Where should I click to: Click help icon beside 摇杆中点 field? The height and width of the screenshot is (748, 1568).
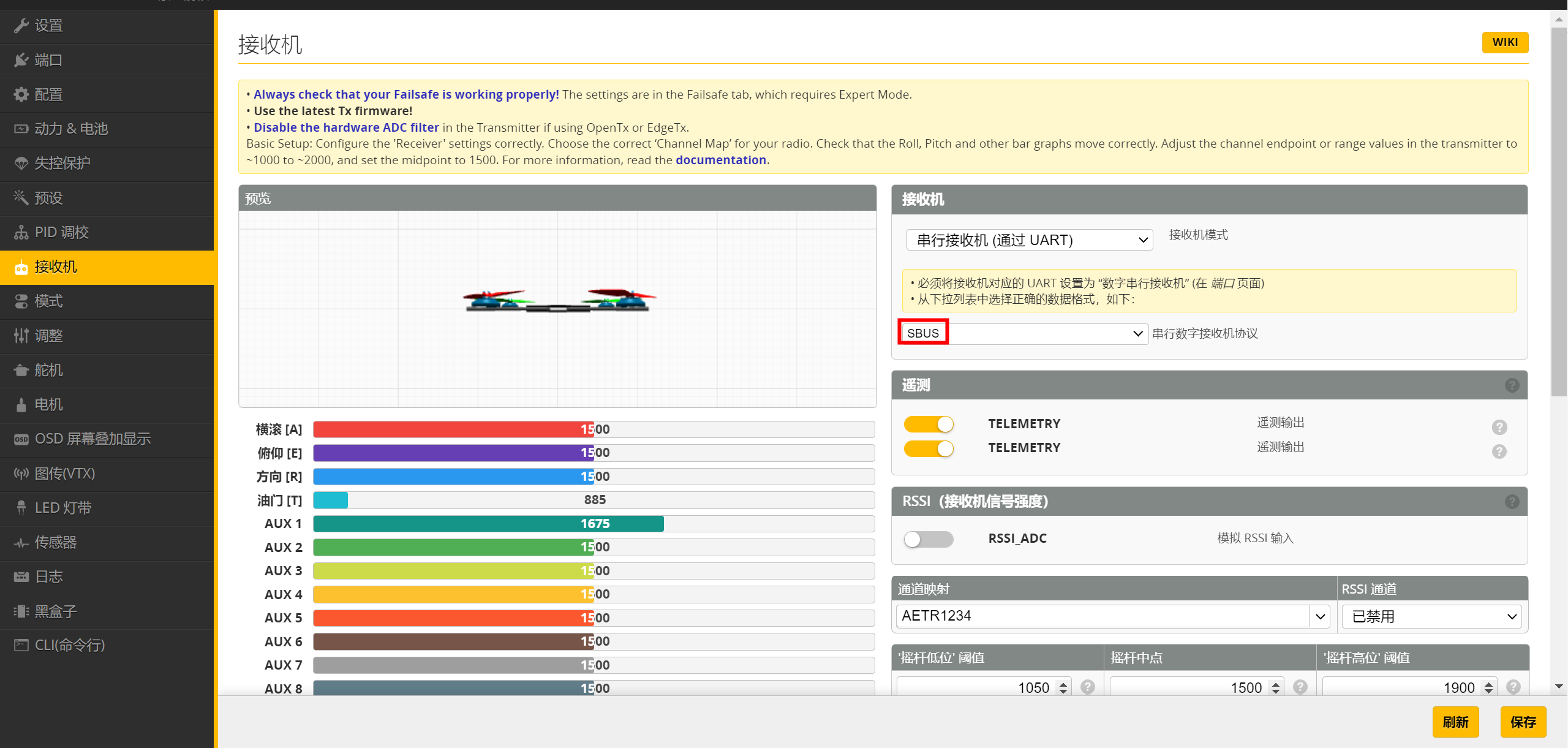(x=1300, y=687)
